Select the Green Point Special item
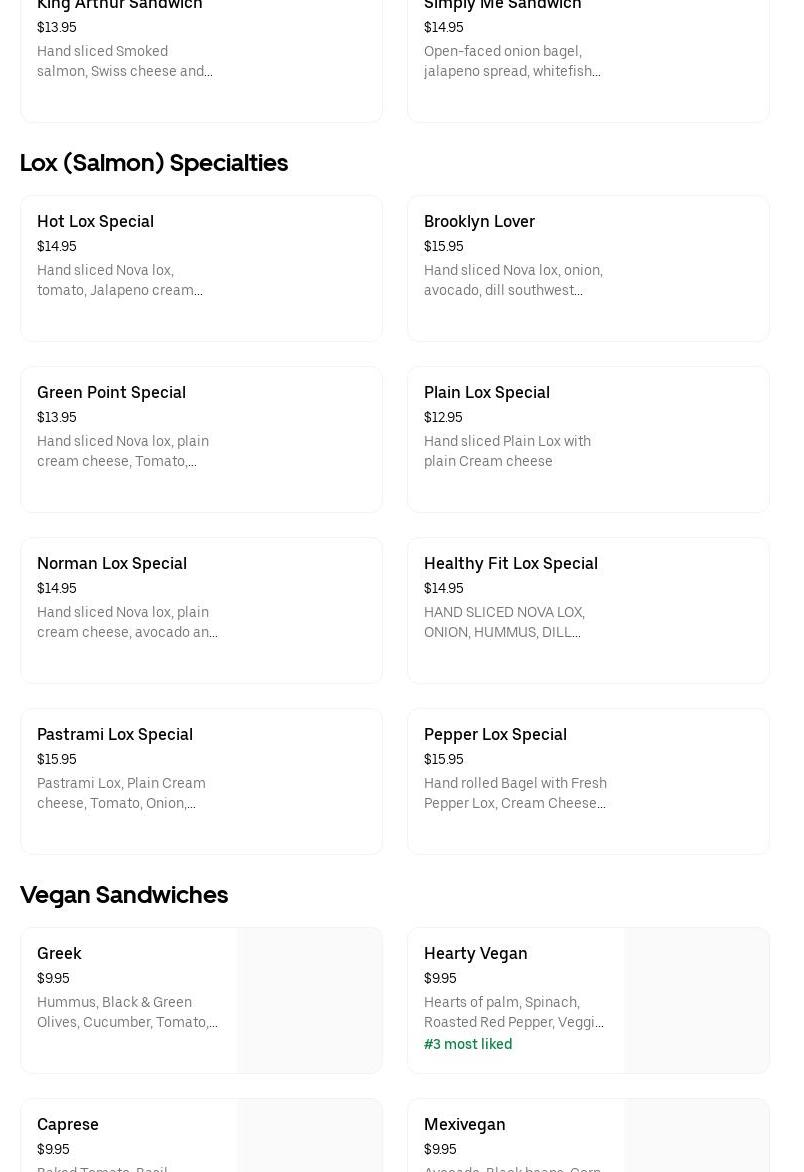 click(x=201, y=439)
